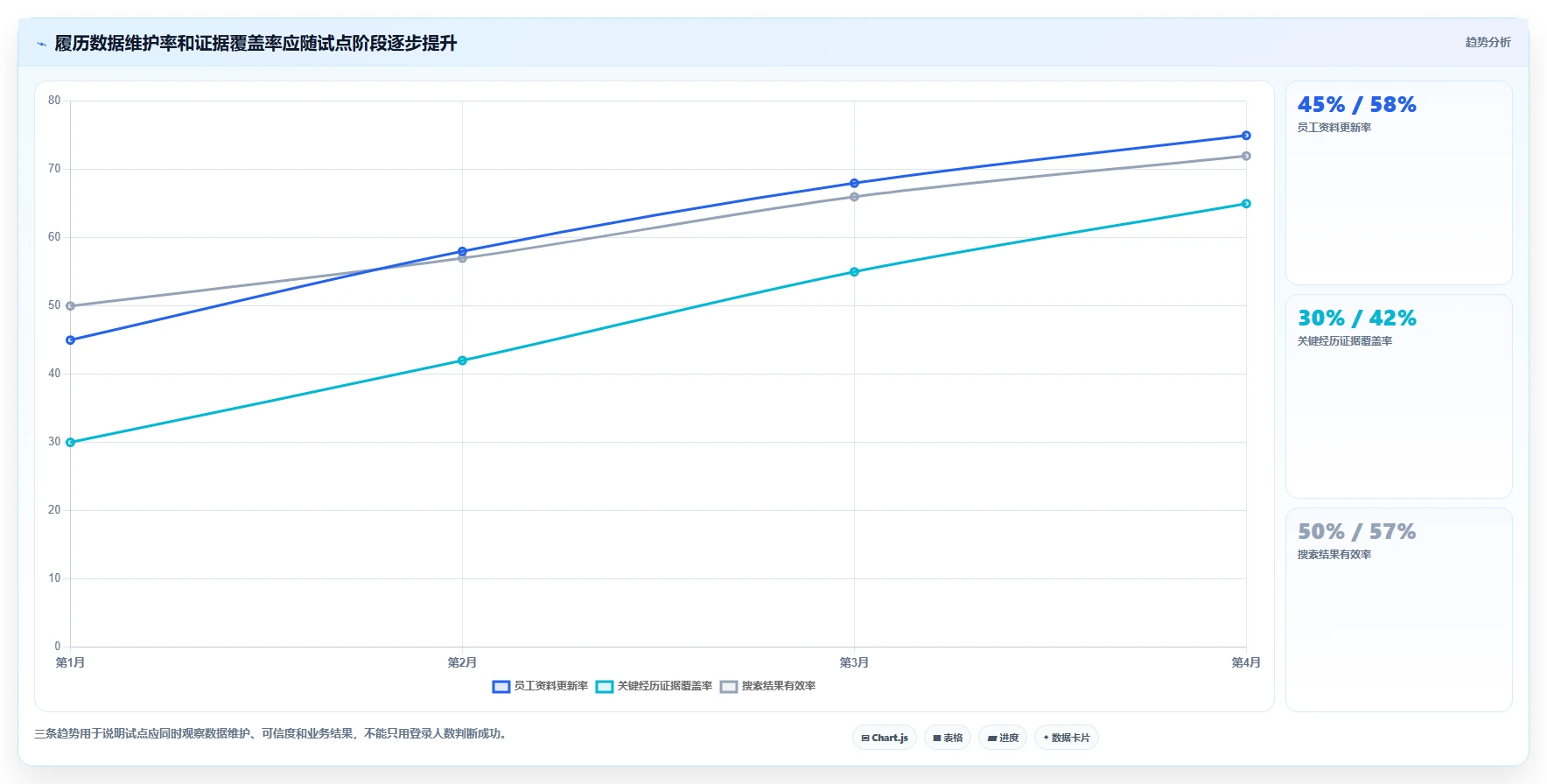Click the cyan data point at 第4月 (65)
The image size is (1547, 784).
tap(1246, 204)
